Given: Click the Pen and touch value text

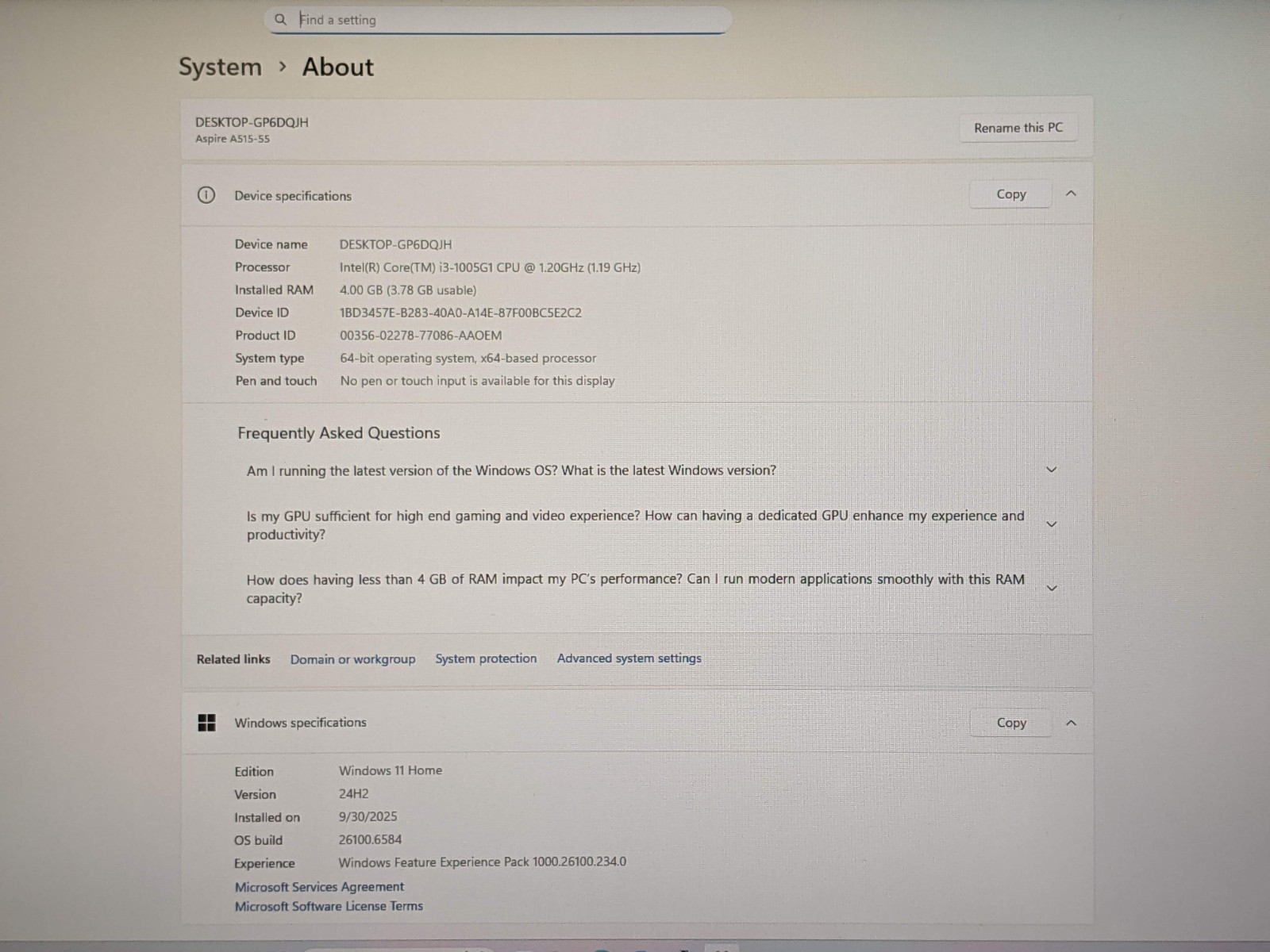Looking at the screenshot, I should tap(477, 381).
